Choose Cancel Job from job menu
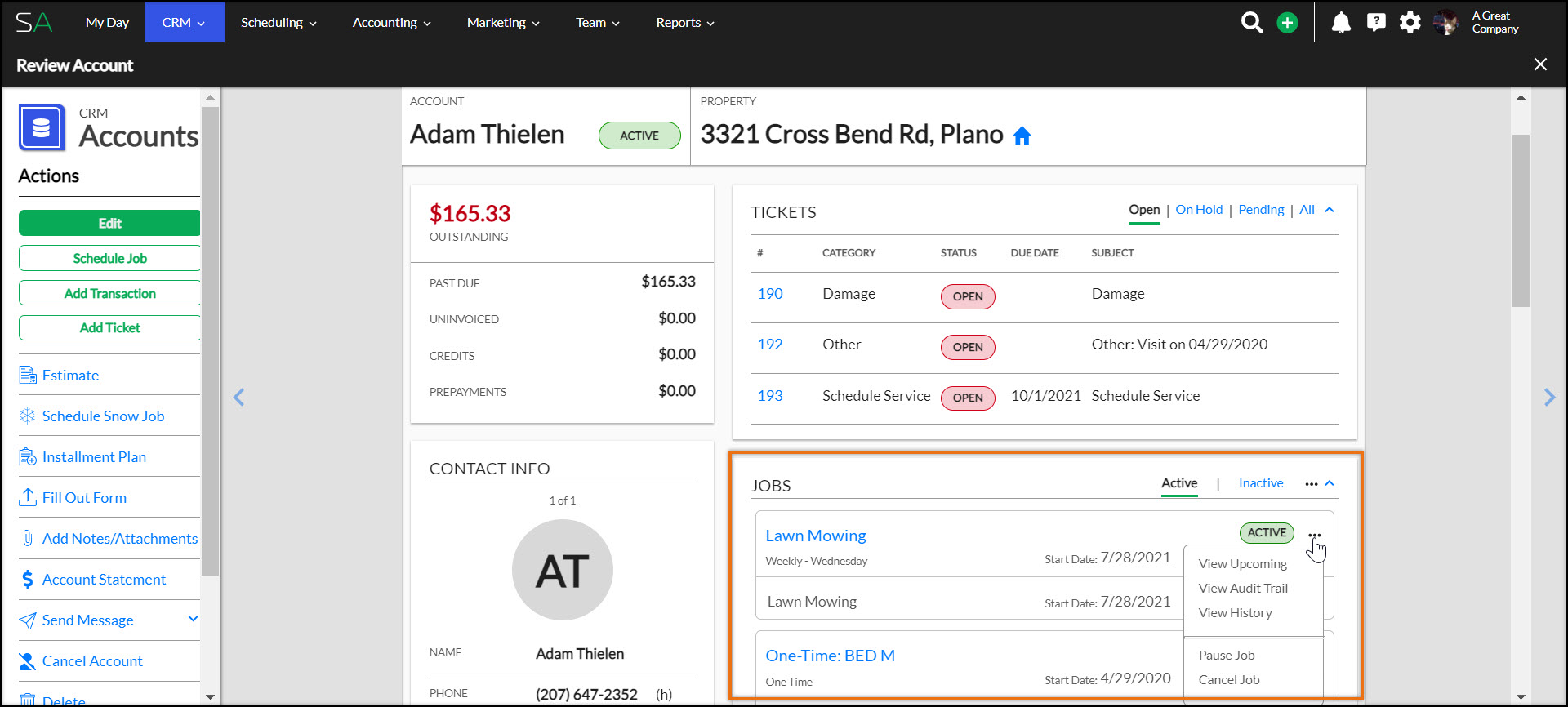 1229,680
